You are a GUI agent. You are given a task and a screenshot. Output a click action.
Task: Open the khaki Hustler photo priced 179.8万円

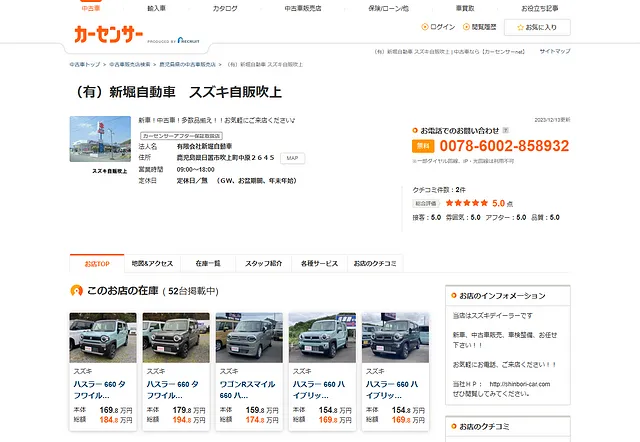tap(176, 338)
